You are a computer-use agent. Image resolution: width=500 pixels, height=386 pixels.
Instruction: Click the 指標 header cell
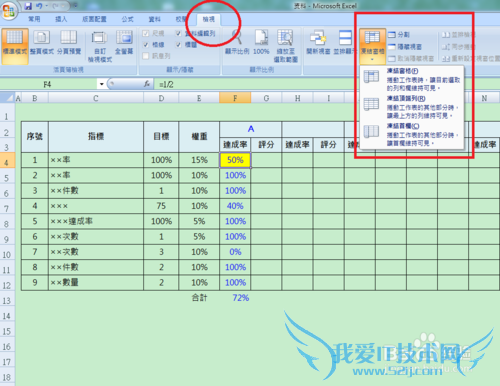96,137
